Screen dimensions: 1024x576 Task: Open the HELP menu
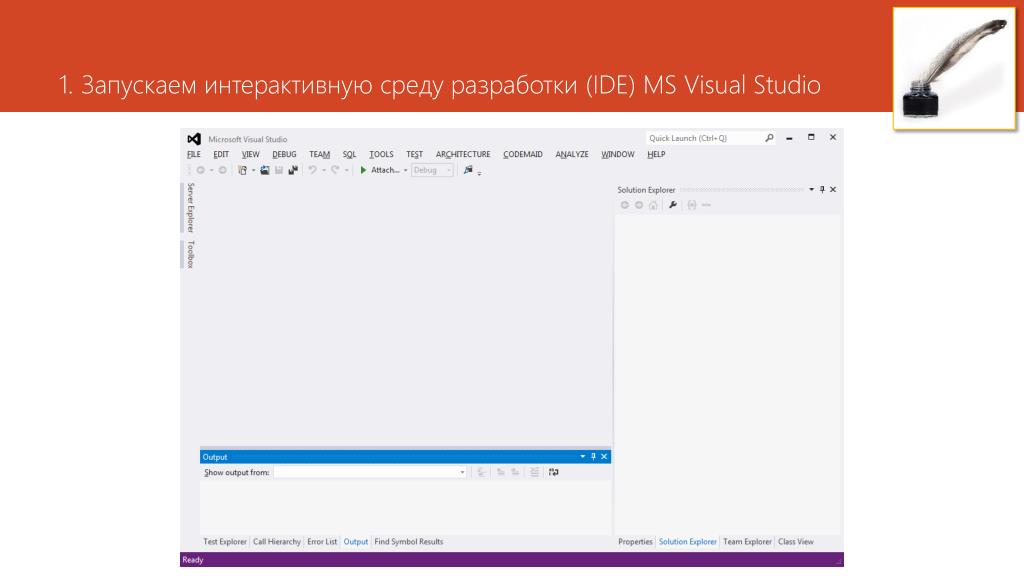656,155
